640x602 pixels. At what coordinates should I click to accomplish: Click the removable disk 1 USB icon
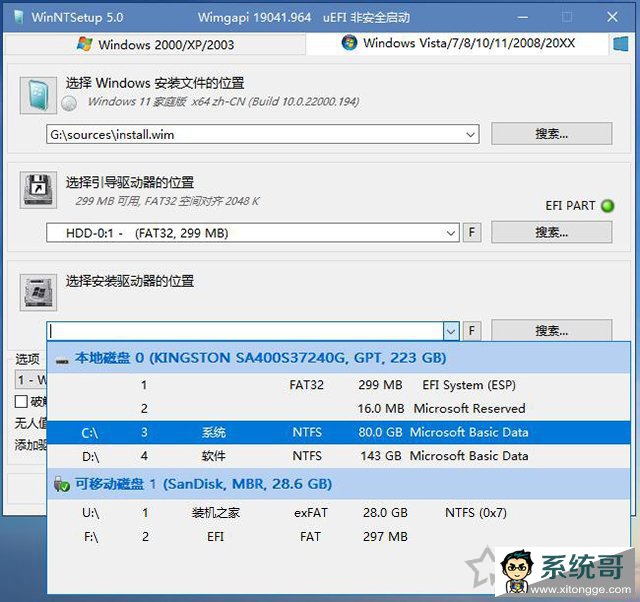(x=62, y=484)
